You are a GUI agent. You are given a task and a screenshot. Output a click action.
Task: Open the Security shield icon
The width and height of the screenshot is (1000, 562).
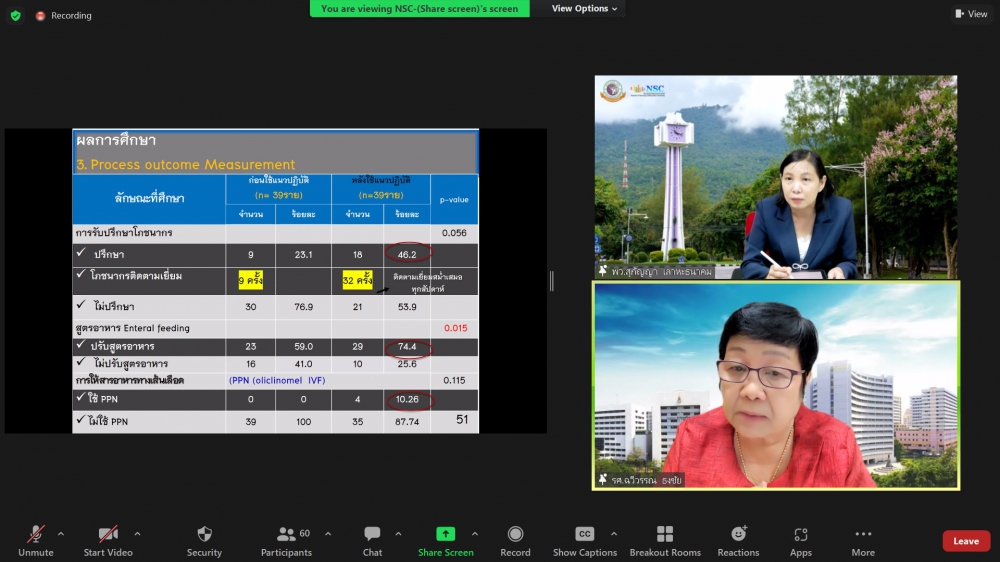(204, 534)
